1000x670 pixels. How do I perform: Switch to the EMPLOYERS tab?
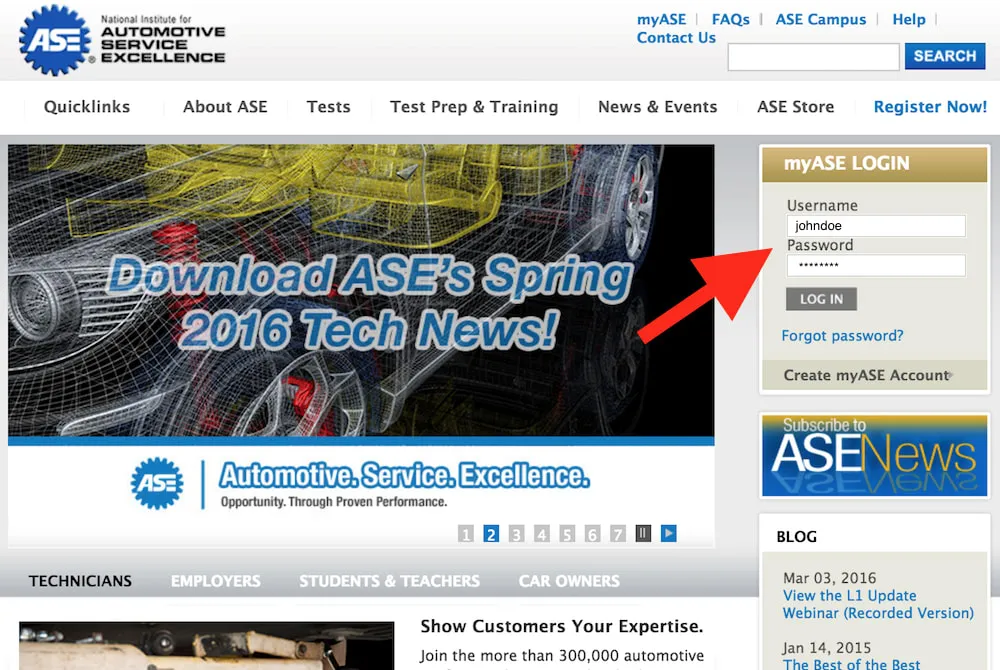click(x=215, y=581)
